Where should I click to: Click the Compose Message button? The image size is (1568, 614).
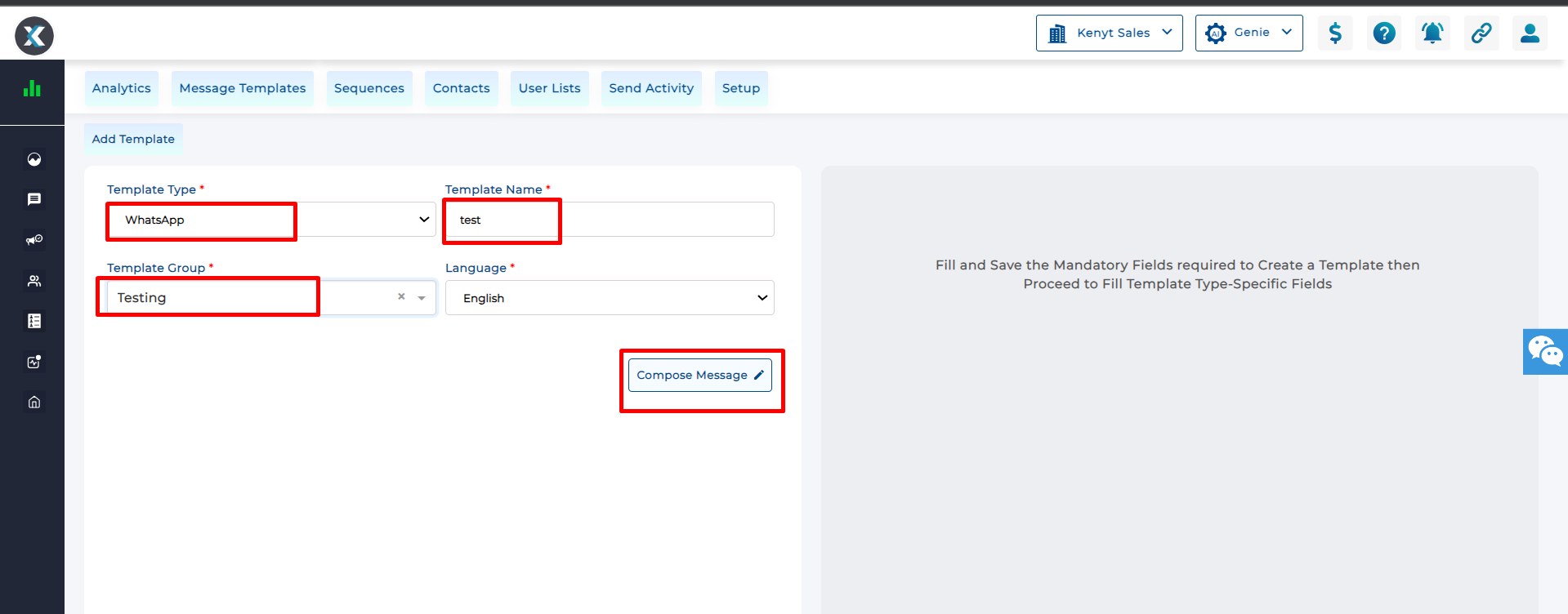[699, 375]
